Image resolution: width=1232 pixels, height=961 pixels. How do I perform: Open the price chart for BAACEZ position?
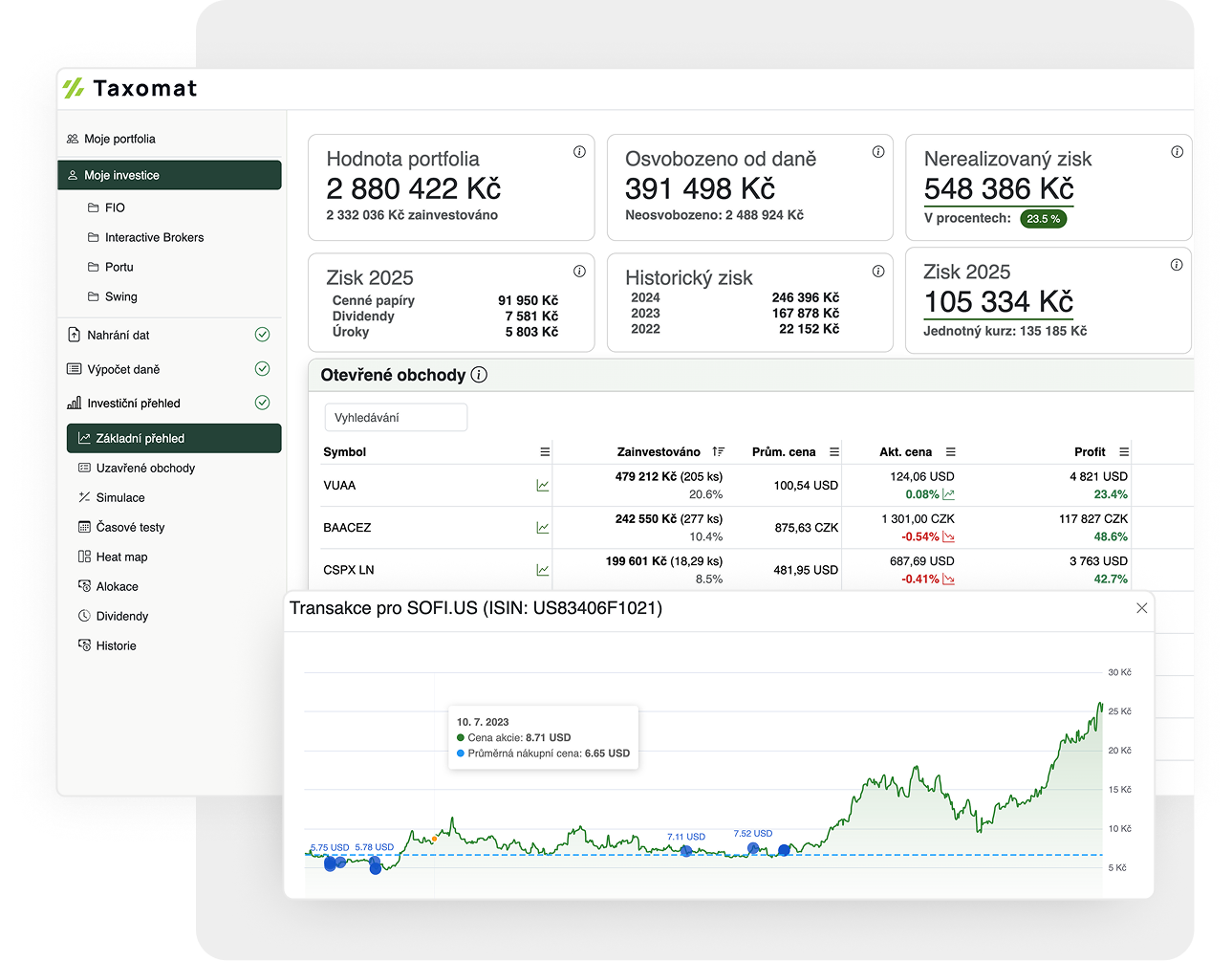(544, 527)
